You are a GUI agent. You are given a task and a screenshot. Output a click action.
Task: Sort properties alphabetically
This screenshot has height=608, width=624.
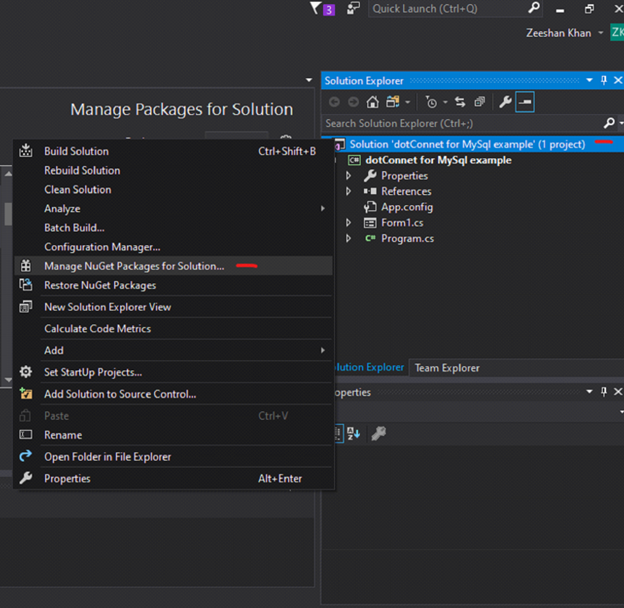[x=353, y=433]
